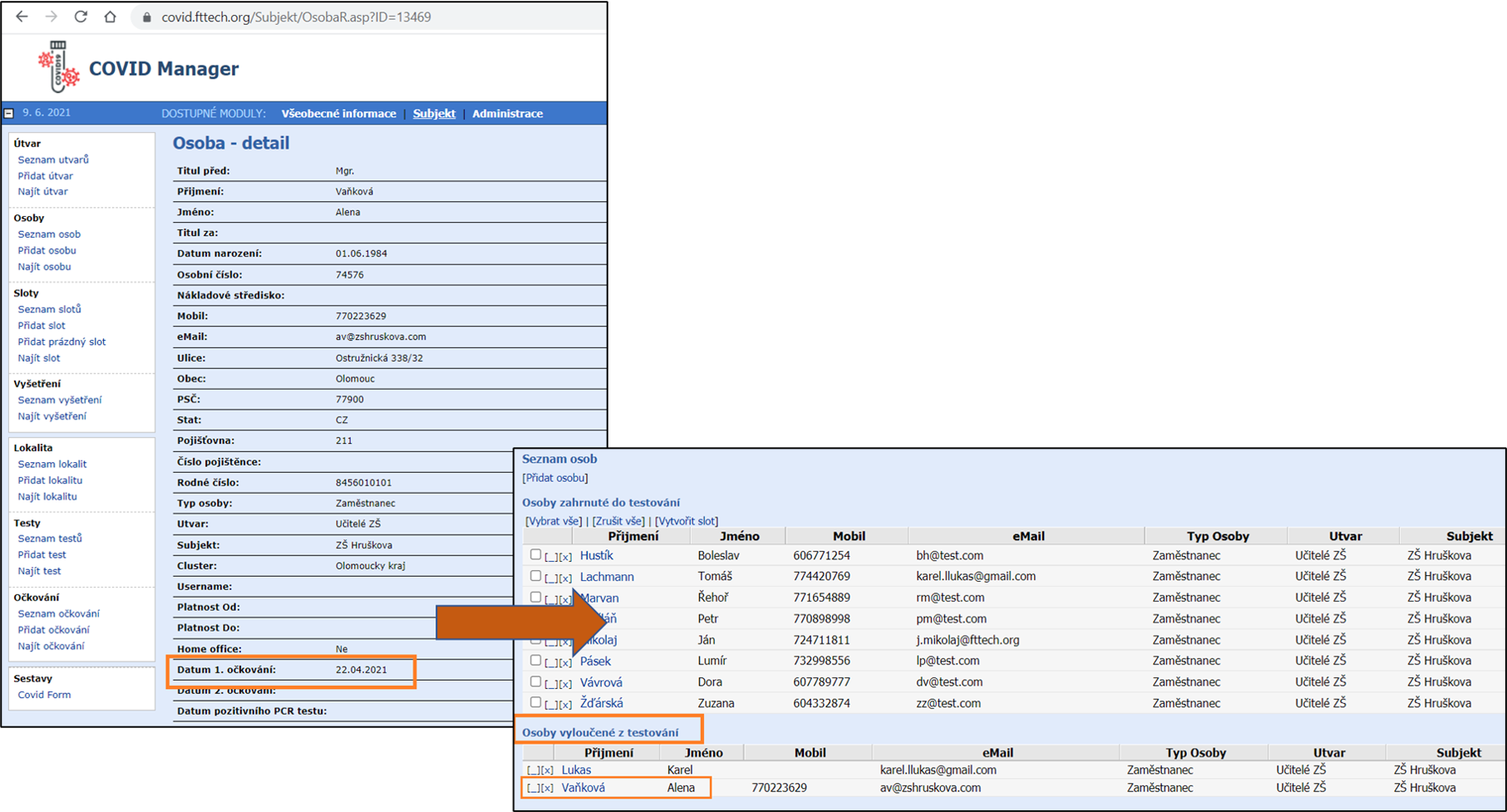The image size is (1507, 812).
Task: Click the [x] delete icon for Vávrová
Action: (565, 683)
